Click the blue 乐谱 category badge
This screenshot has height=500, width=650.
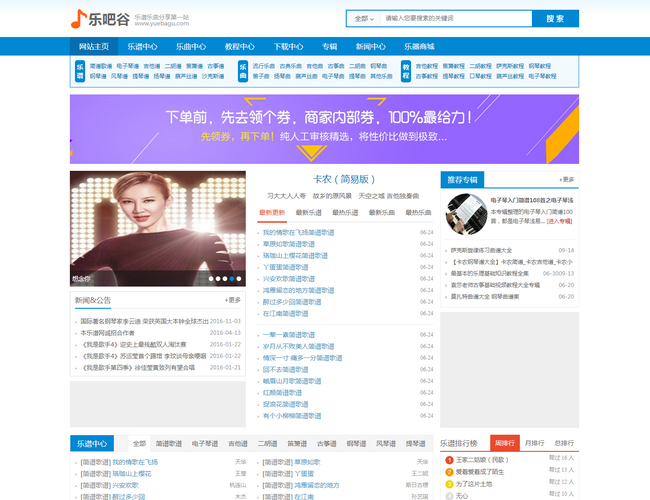pos(80,71)
